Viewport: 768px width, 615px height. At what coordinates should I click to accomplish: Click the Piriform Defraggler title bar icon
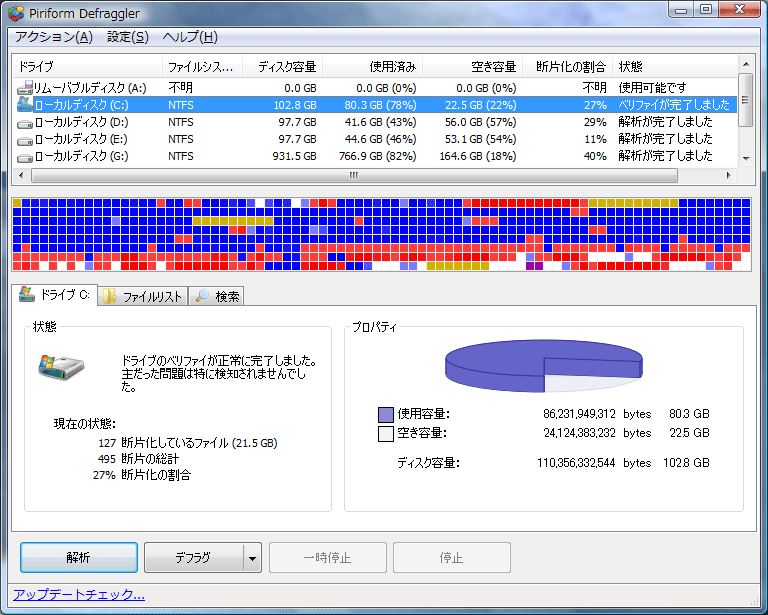[16, 13]
